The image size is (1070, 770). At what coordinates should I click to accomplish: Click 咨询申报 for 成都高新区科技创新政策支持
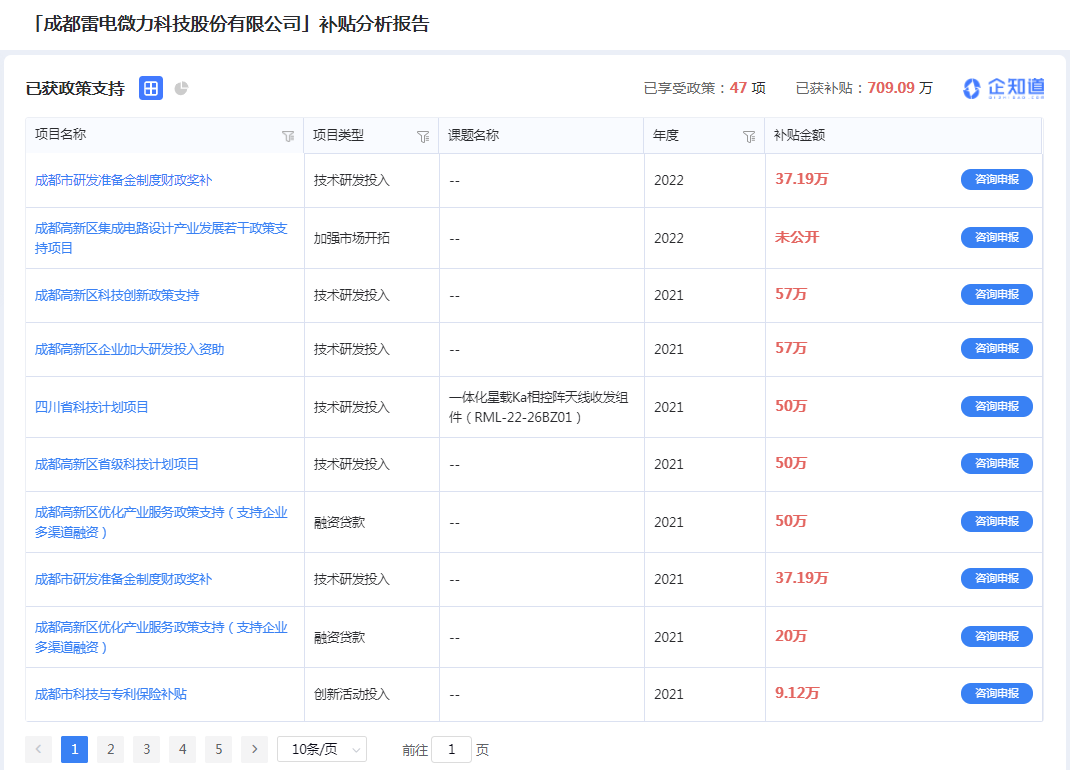(996, 295)
